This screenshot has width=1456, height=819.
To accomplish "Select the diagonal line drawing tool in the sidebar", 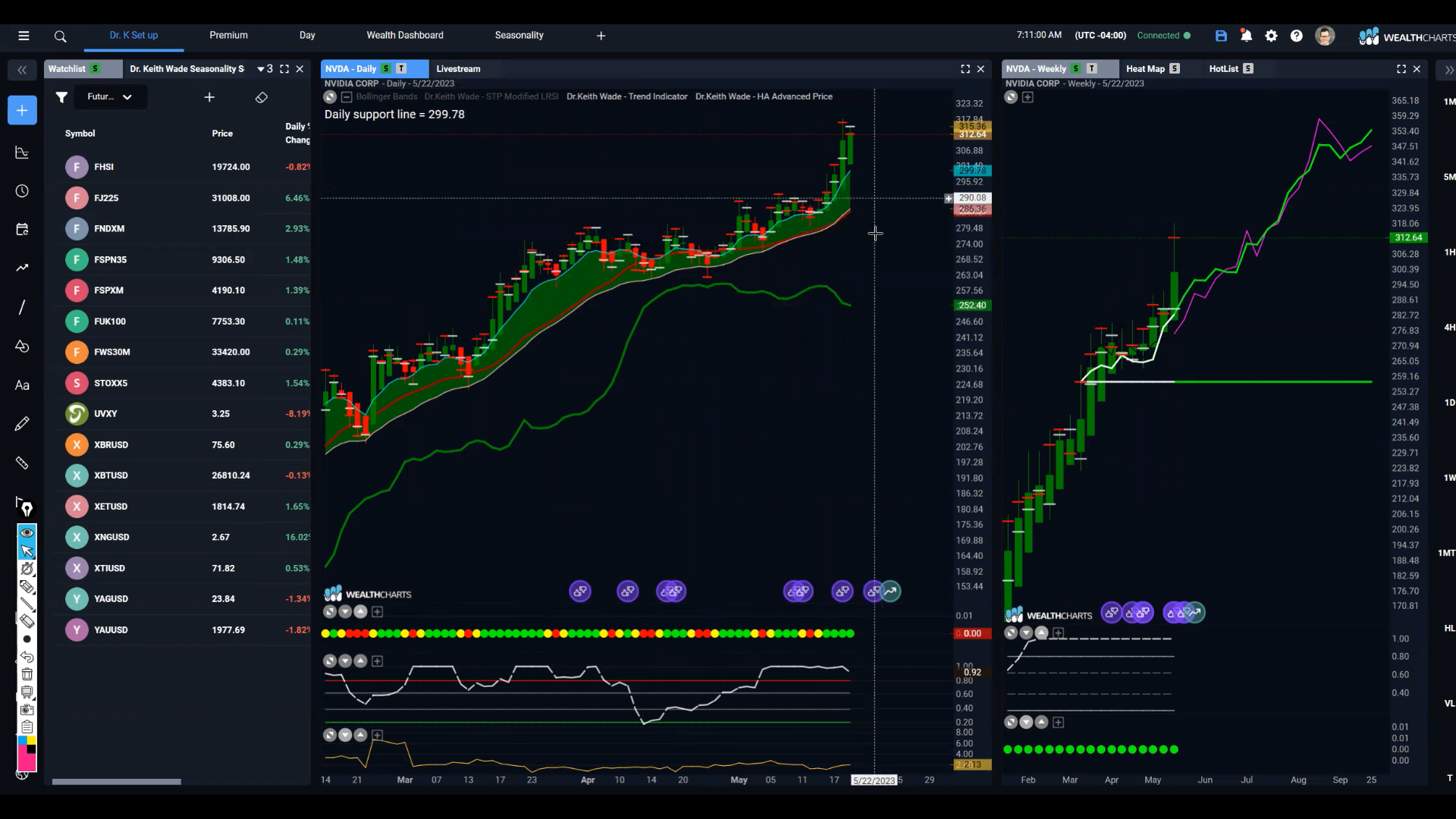I will 22,307.
